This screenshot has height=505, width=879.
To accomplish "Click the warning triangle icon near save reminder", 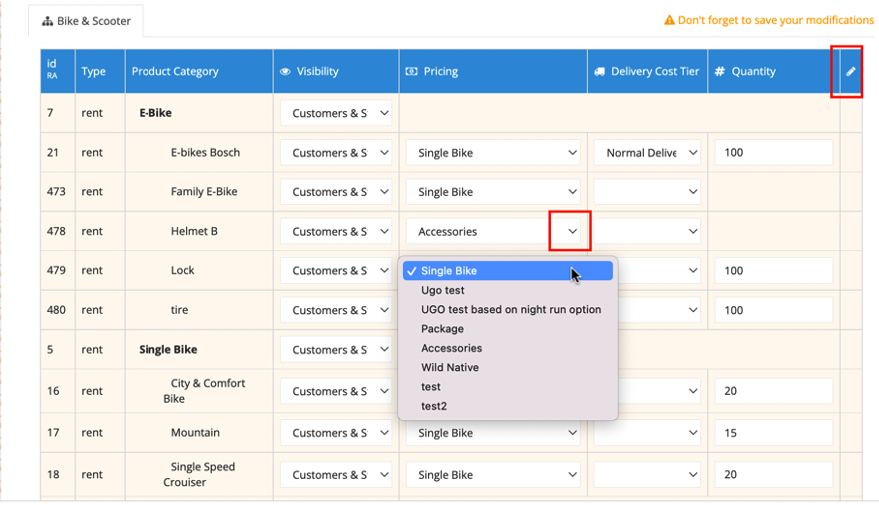I will coord(669,20).
